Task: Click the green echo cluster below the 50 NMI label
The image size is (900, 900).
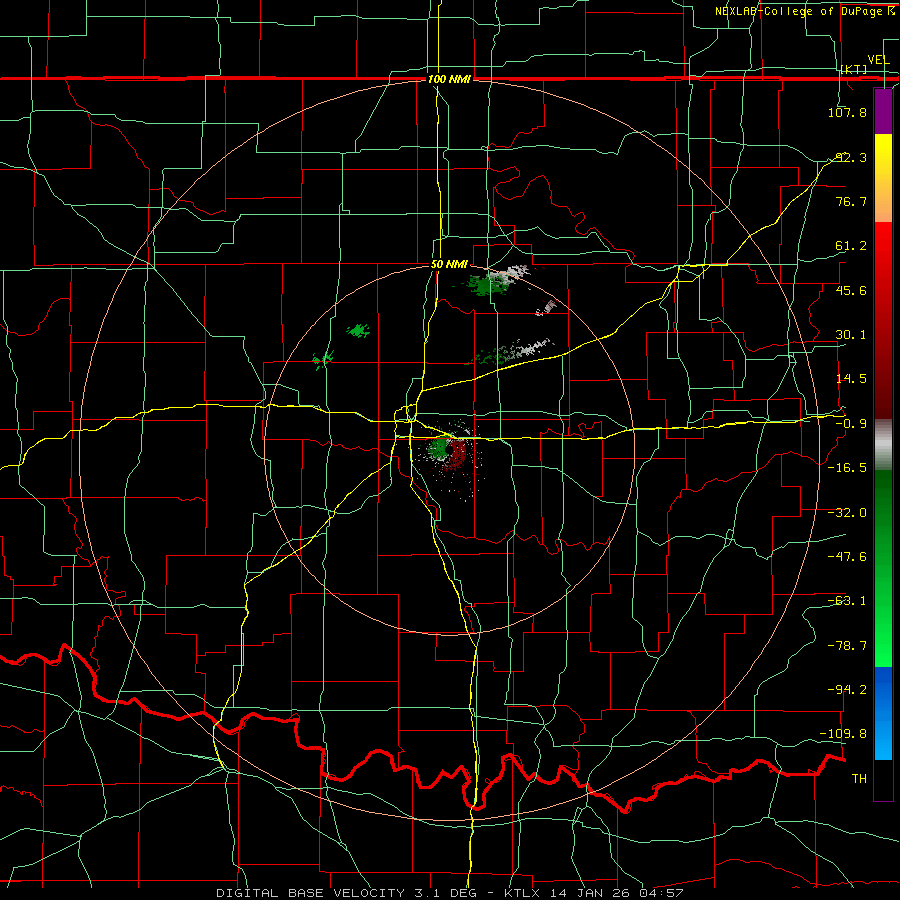Action: point(487,284)
